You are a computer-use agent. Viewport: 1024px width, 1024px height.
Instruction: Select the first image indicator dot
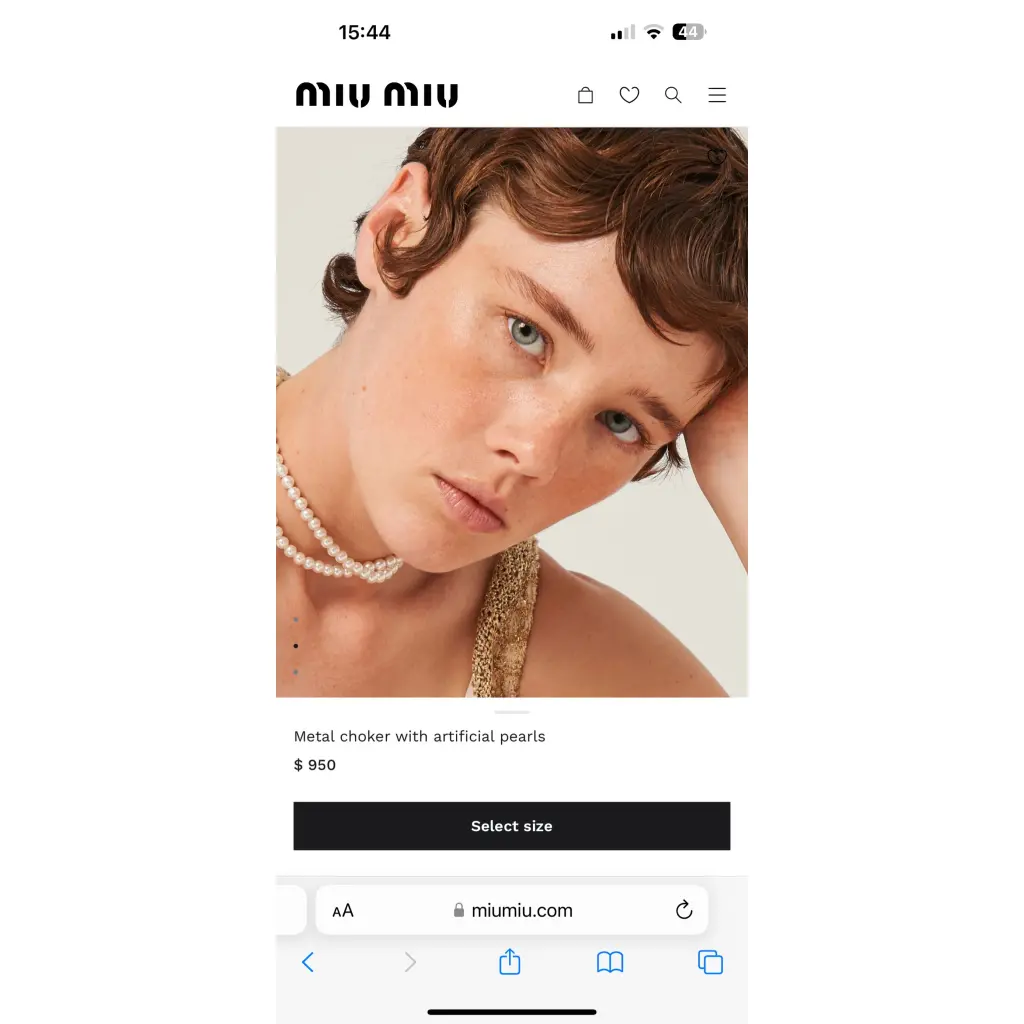pos(296,619)
